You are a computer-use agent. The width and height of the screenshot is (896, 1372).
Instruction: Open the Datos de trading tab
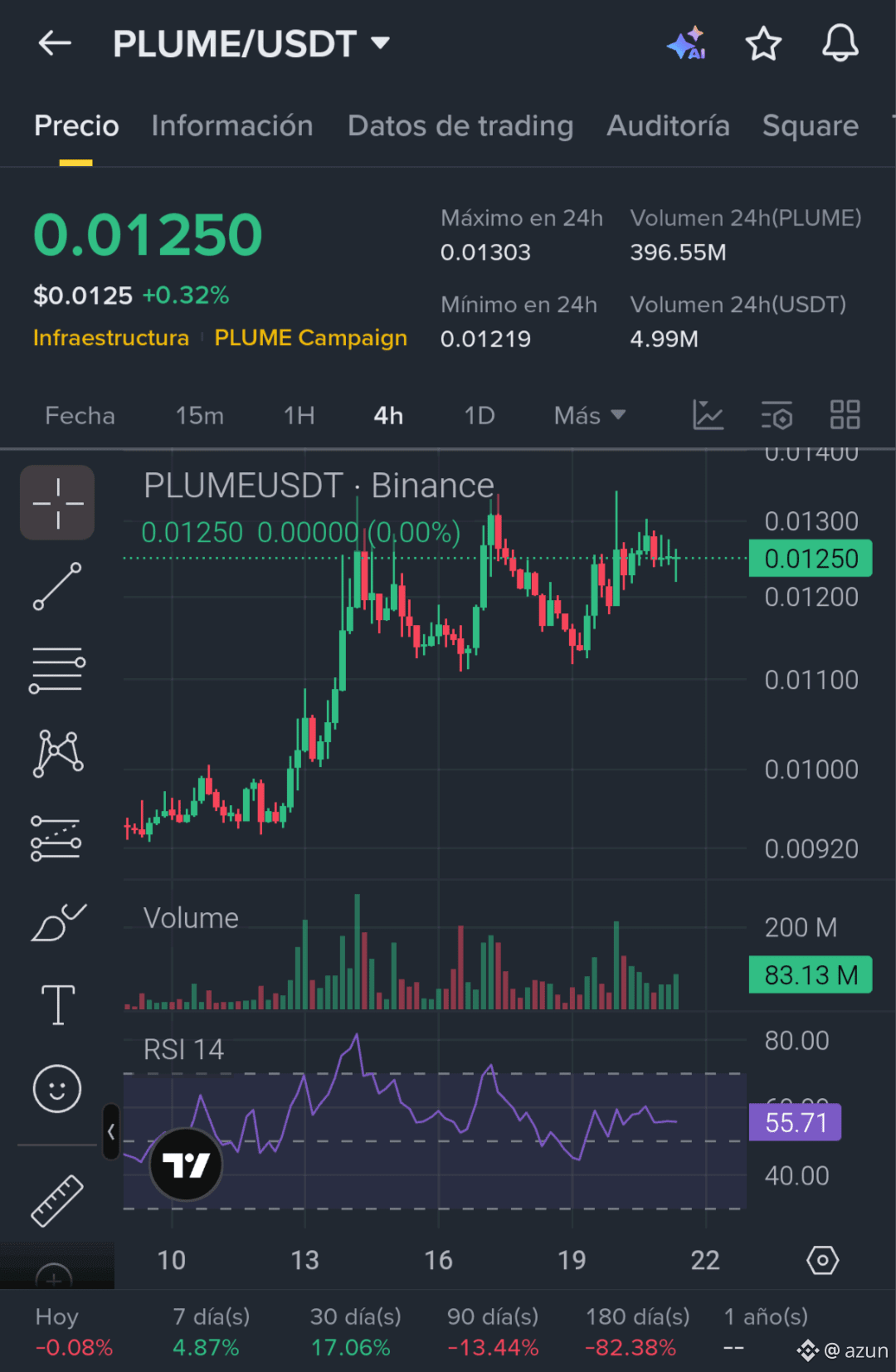(x=460, y=125)
